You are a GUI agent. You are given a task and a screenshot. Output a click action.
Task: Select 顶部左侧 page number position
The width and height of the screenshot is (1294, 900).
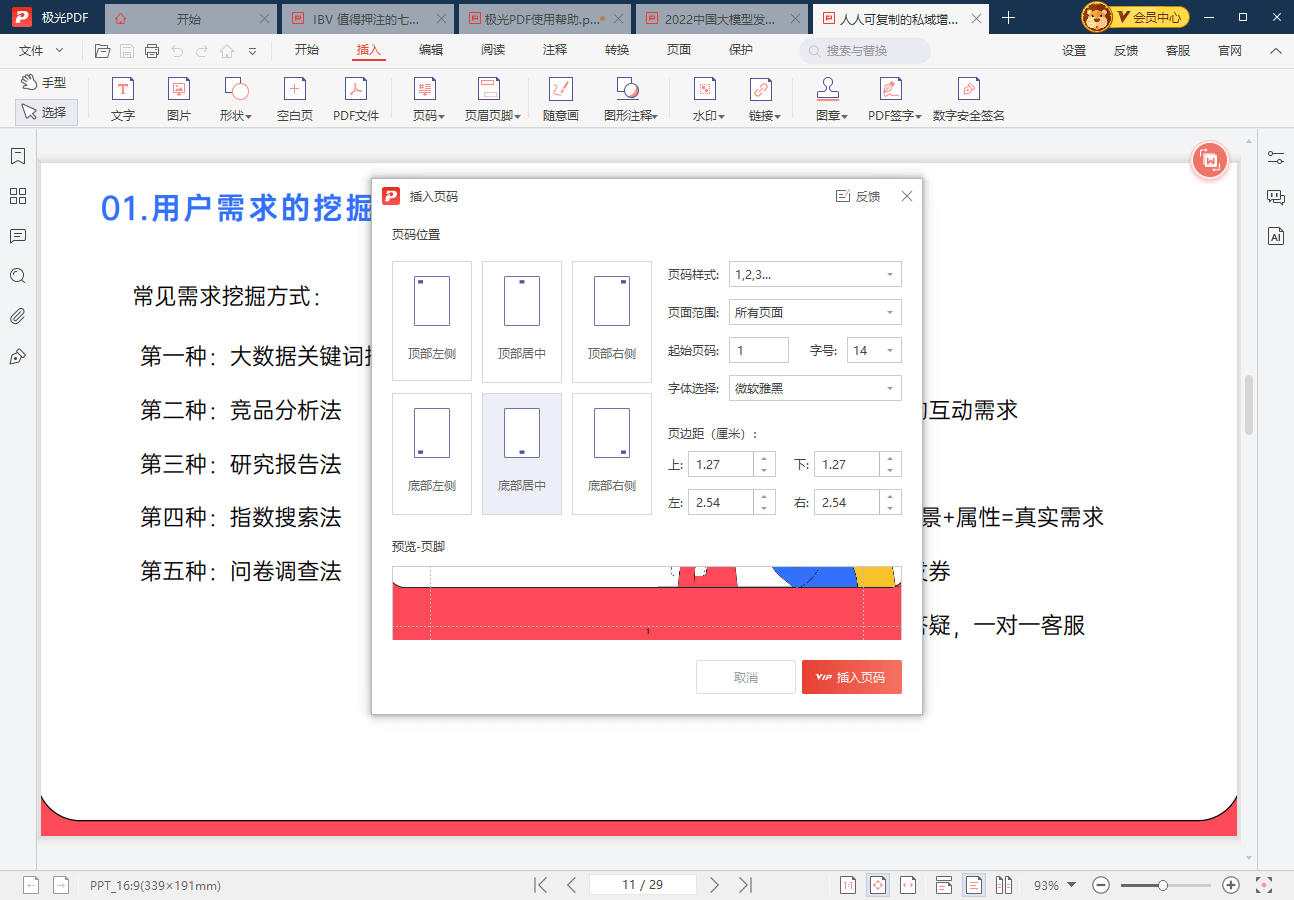pyautogui.click(x=432, y=321)
